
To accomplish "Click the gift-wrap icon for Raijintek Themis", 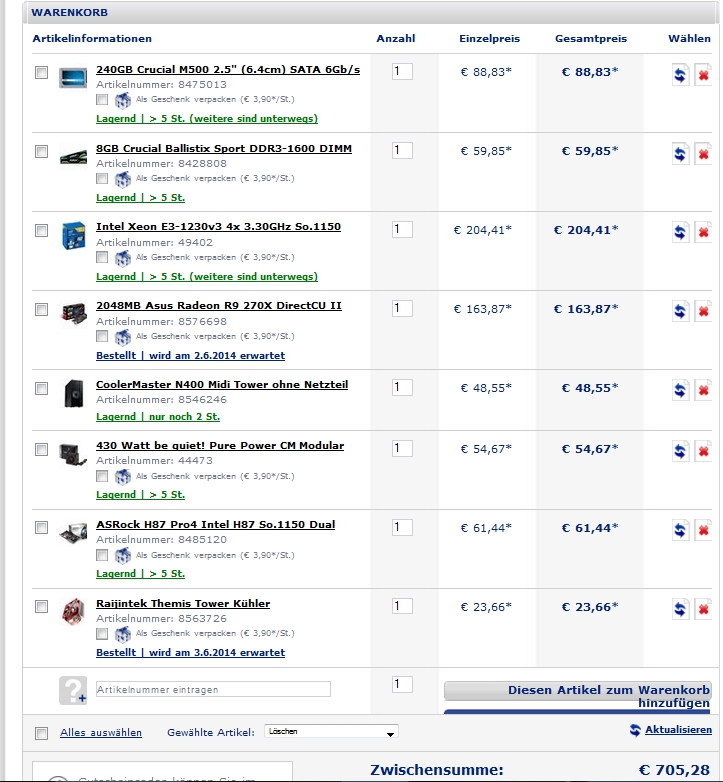I will (x=123, y=634).
